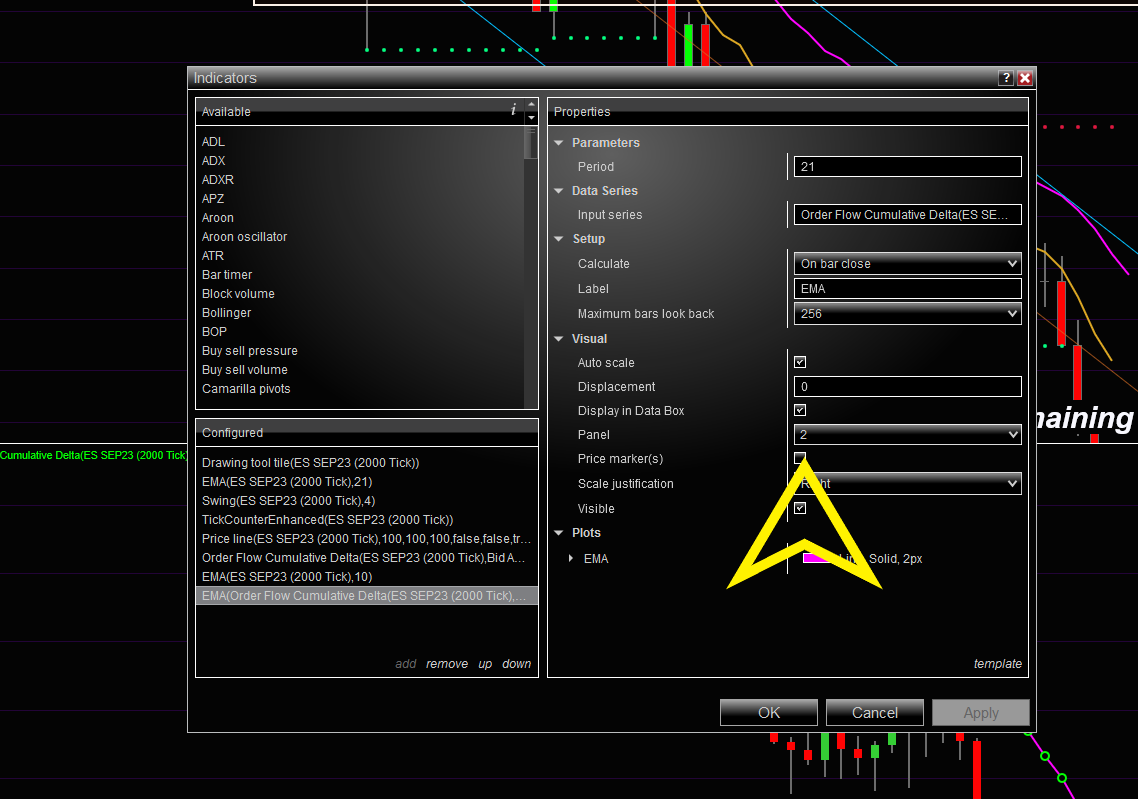Select Aroon indicator
Screen dimensions: 1138x799
pos(218,218)
